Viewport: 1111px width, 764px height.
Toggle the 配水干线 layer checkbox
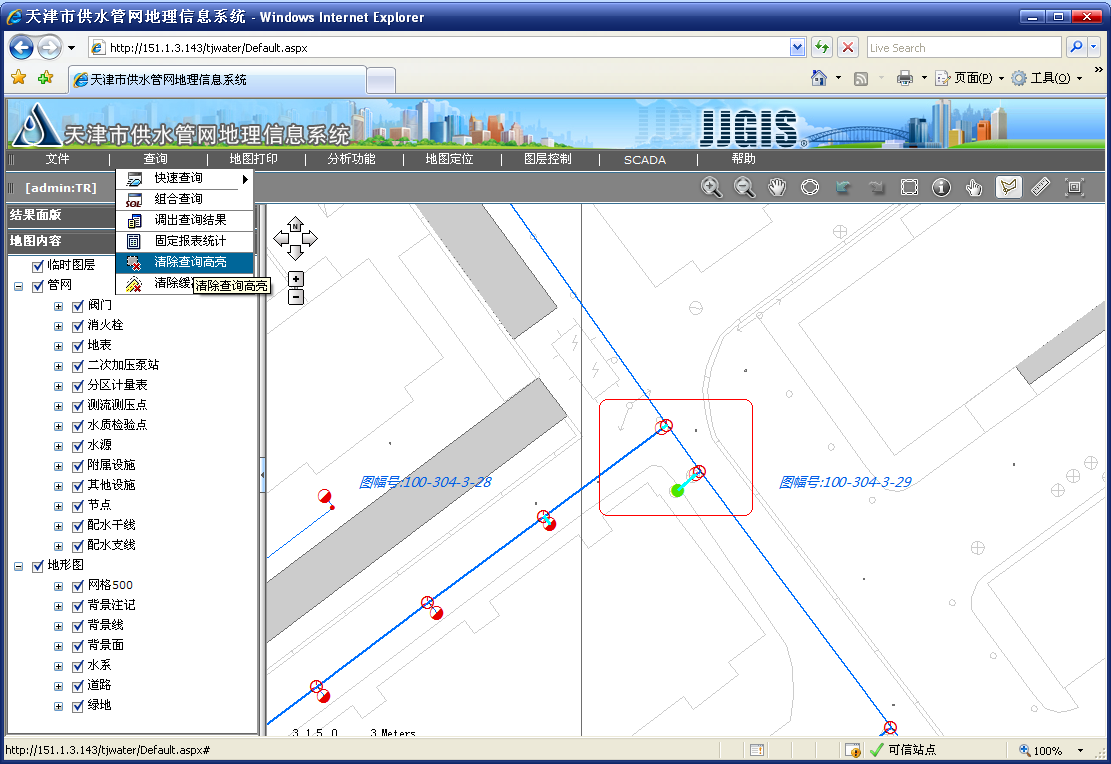pyautogui.click(x=78, y=525)
